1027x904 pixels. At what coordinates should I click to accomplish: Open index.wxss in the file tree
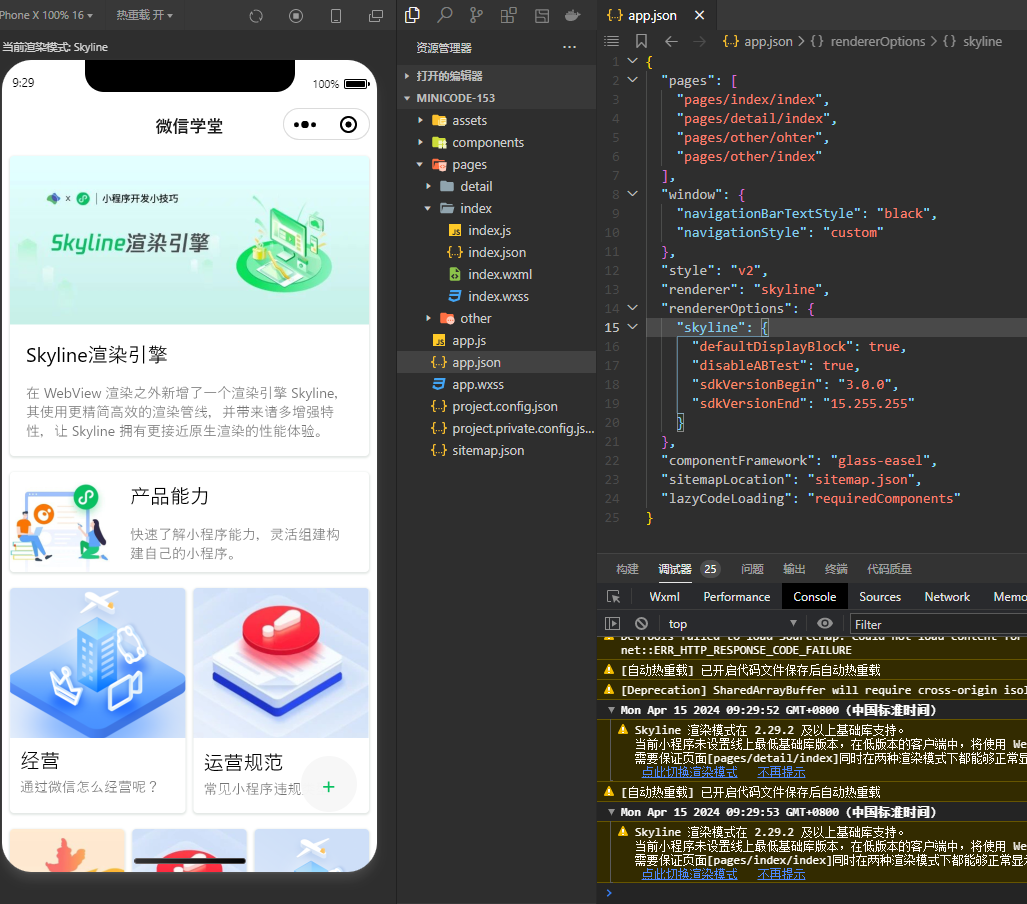[498, 296]
